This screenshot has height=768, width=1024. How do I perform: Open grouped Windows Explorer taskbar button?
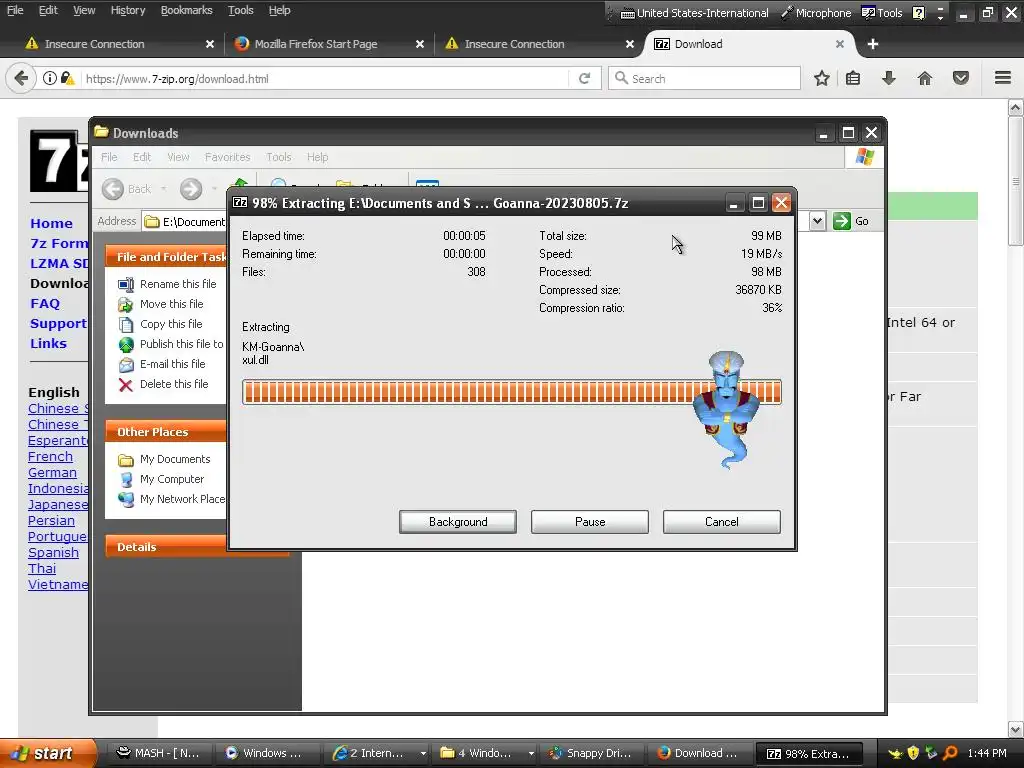coord(486,753)
